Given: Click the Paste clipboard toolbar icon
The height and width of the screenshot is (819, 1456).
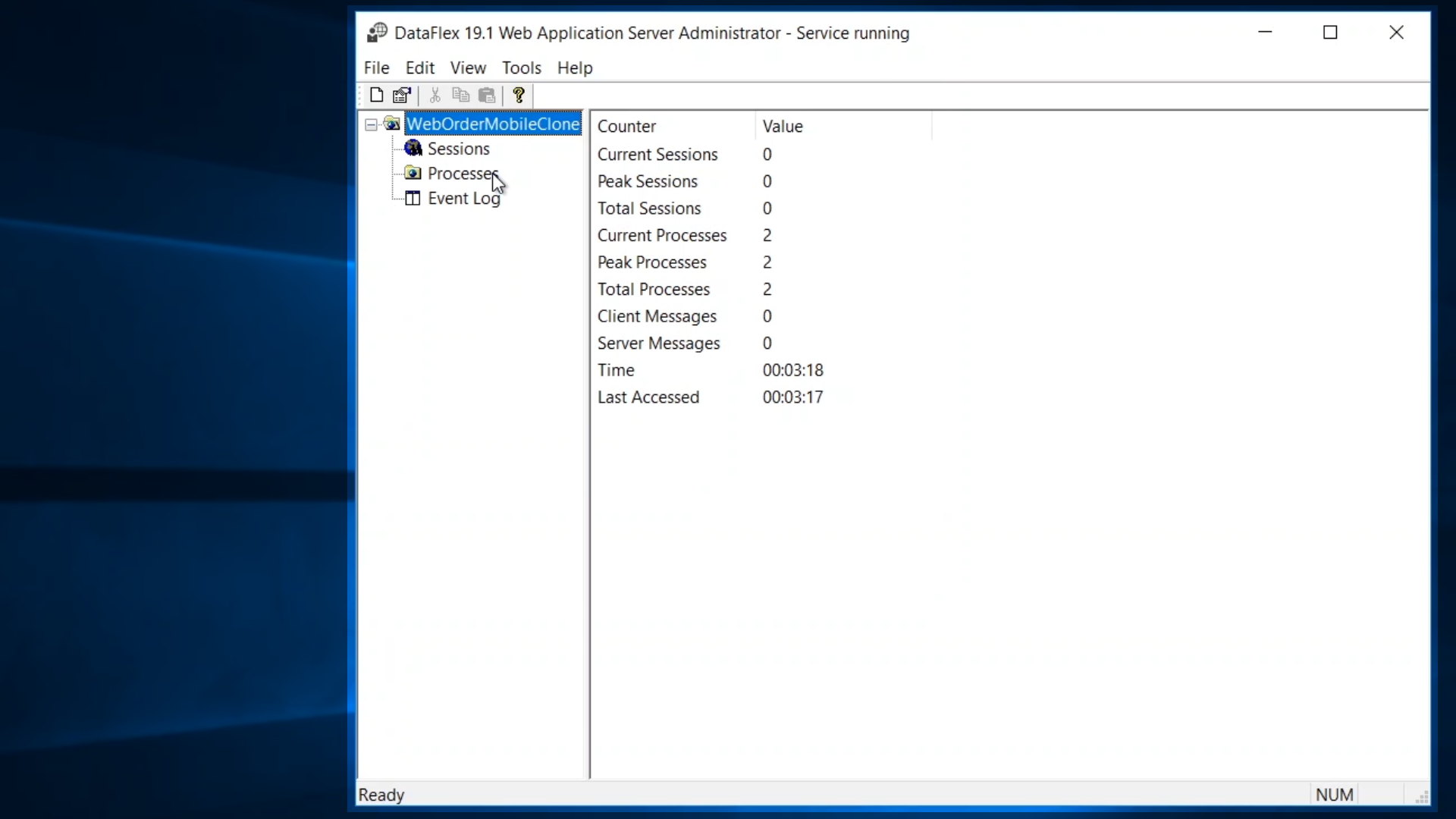Looking at the screenshot, I should (487, 95).
